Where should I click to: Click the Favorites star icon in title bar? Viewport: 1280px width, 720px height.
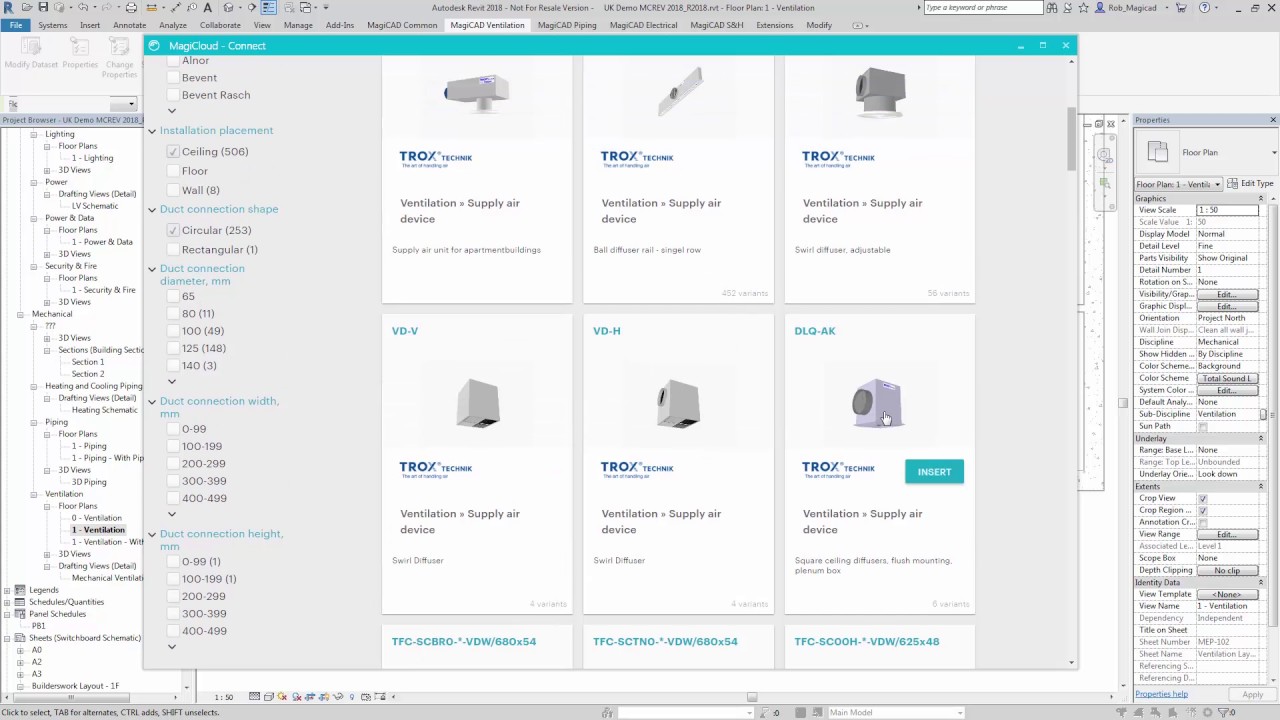click(x=1083, y=7)
